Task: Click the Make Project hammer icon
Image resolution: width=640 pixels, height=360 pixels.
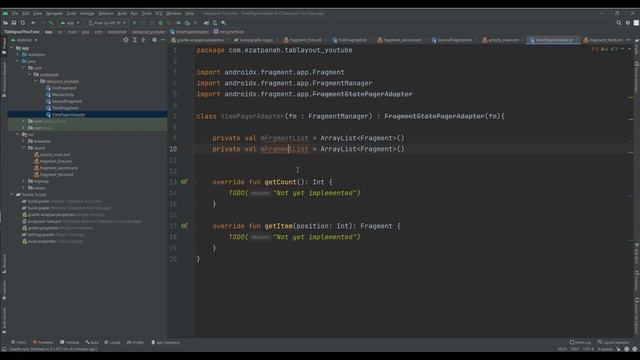Action: (x=51, y=23)
